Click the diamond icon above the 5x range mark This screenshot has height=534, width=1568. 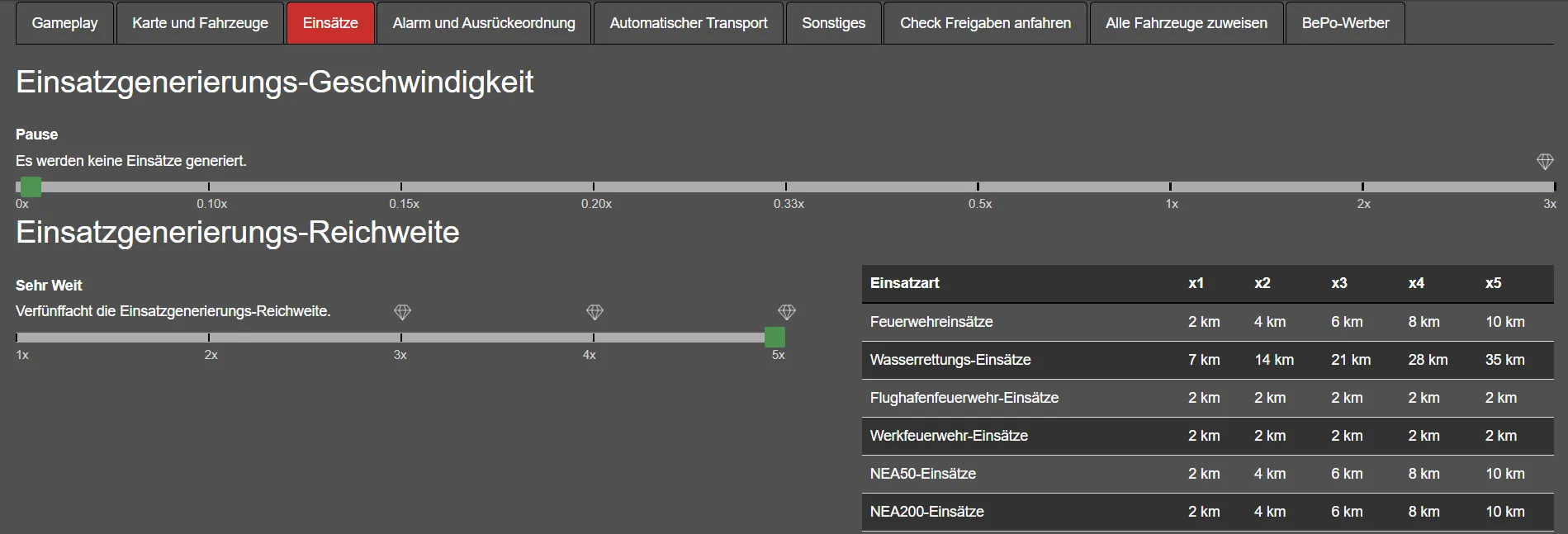787,312
